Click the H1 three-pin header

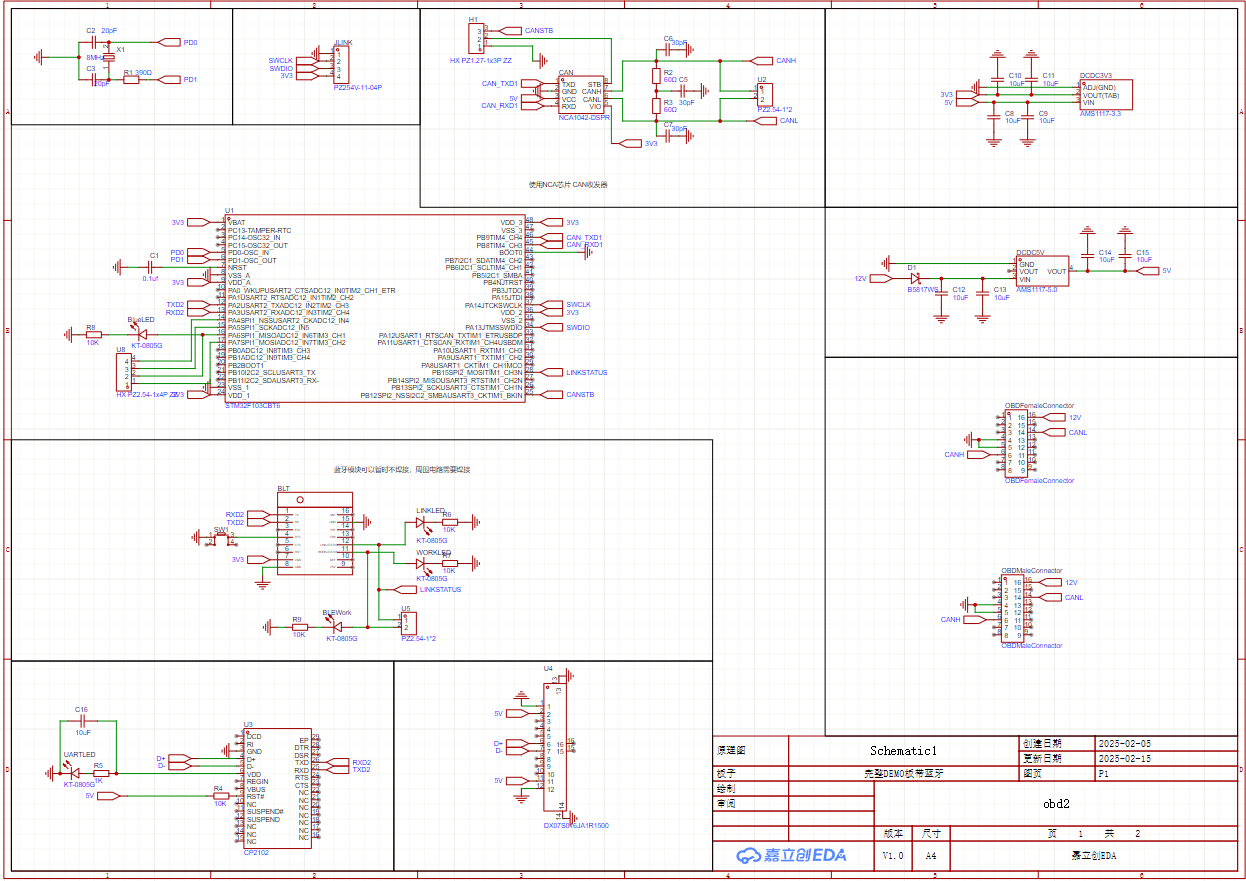pyautogui.click(x=473, y=39)
